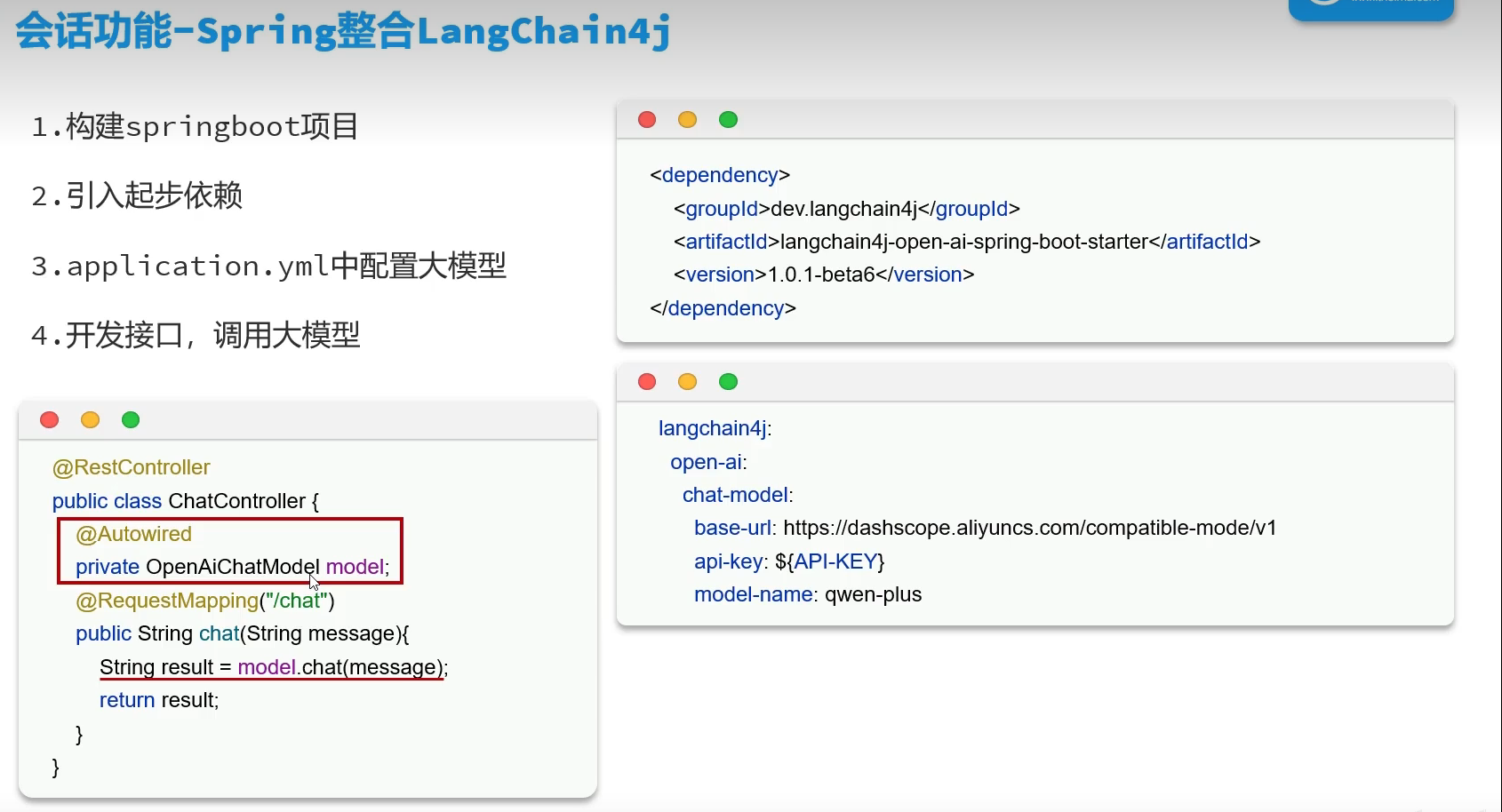Click the artifactId langchain4j-open-ai-spring-boot-starter text
This screenshot has width=1502, height=812.
click(x=967, y=241)
